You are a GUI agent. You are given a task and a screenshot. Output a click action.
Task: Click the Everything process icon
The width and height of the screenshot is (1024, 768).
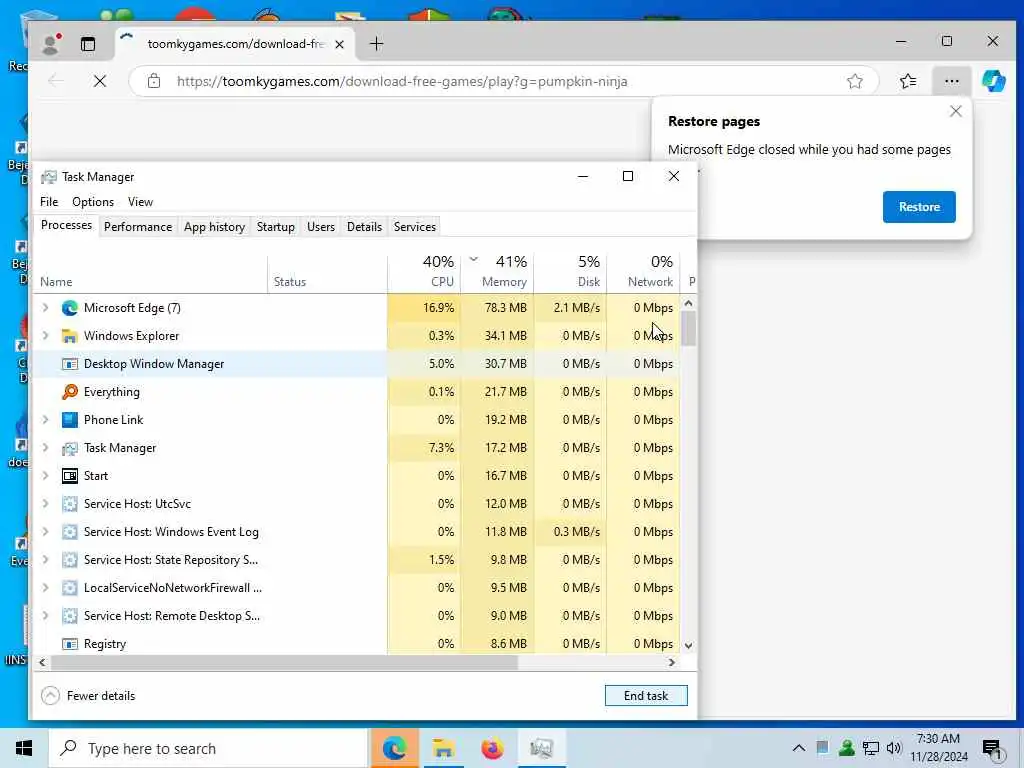tap(69, 392)
